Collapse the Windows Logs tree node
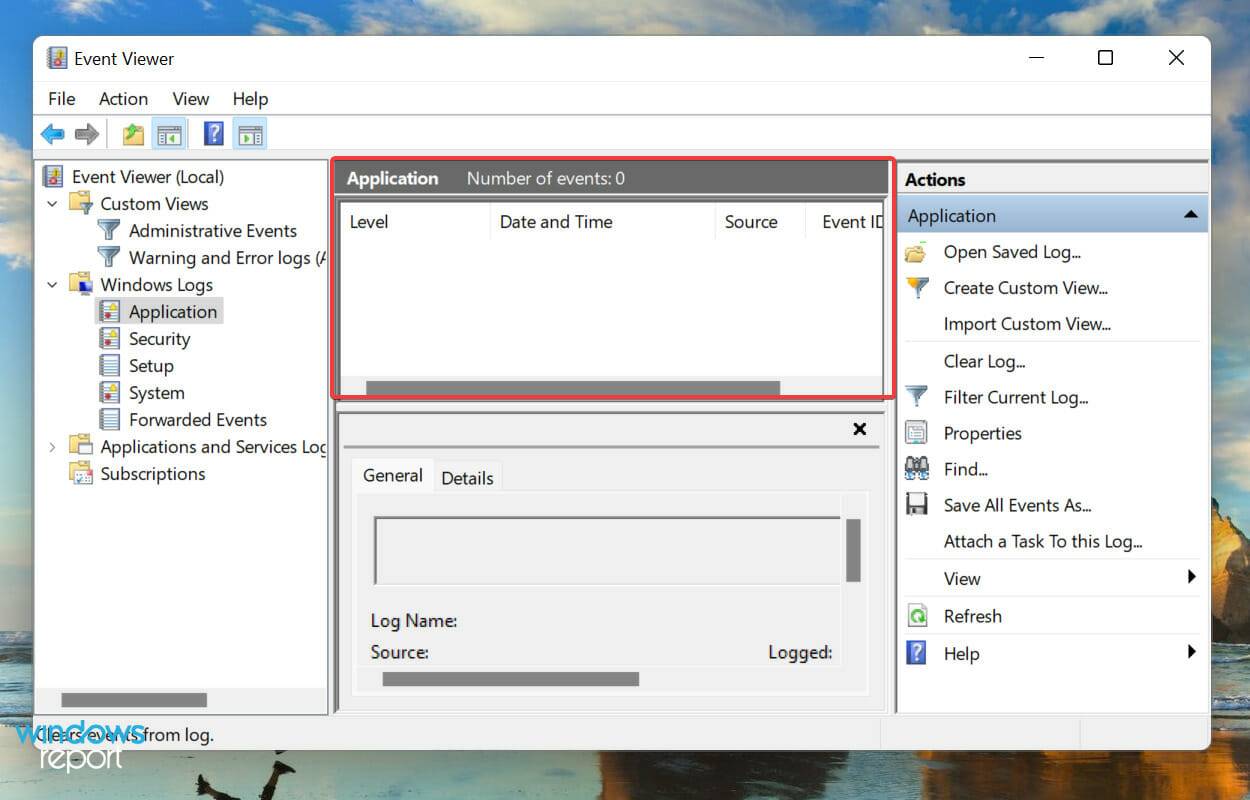The image size is (1250, 800). 52,284
